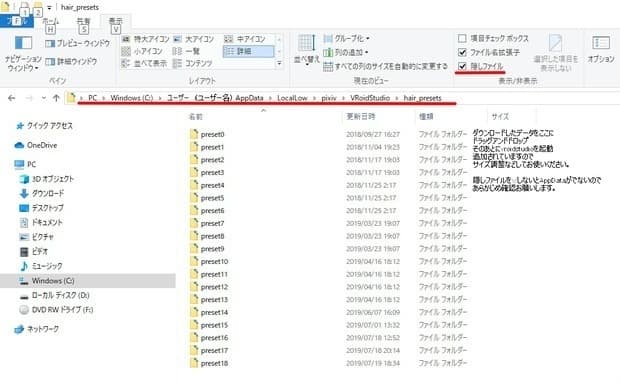The width and height of the screenshot is (620, 385).
Task: Click hair_presets in the address bar
Action: [x=422, y=98]
